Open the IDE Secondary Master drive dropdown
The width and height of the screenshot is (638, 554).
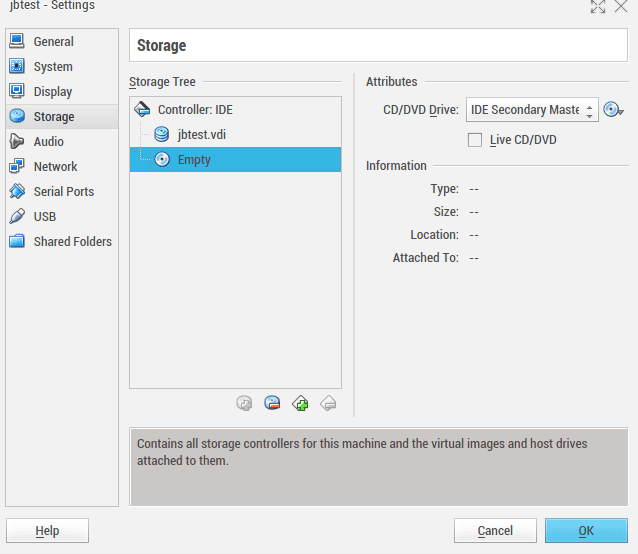532,109
